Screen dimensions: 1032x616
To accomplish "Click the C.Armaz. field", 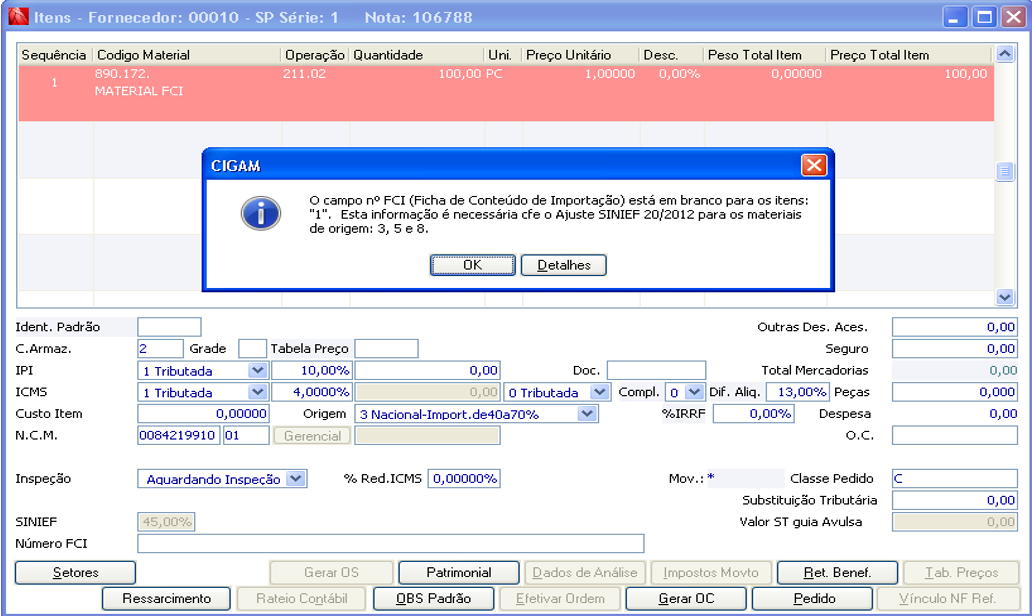I will [x=160, y=349].
